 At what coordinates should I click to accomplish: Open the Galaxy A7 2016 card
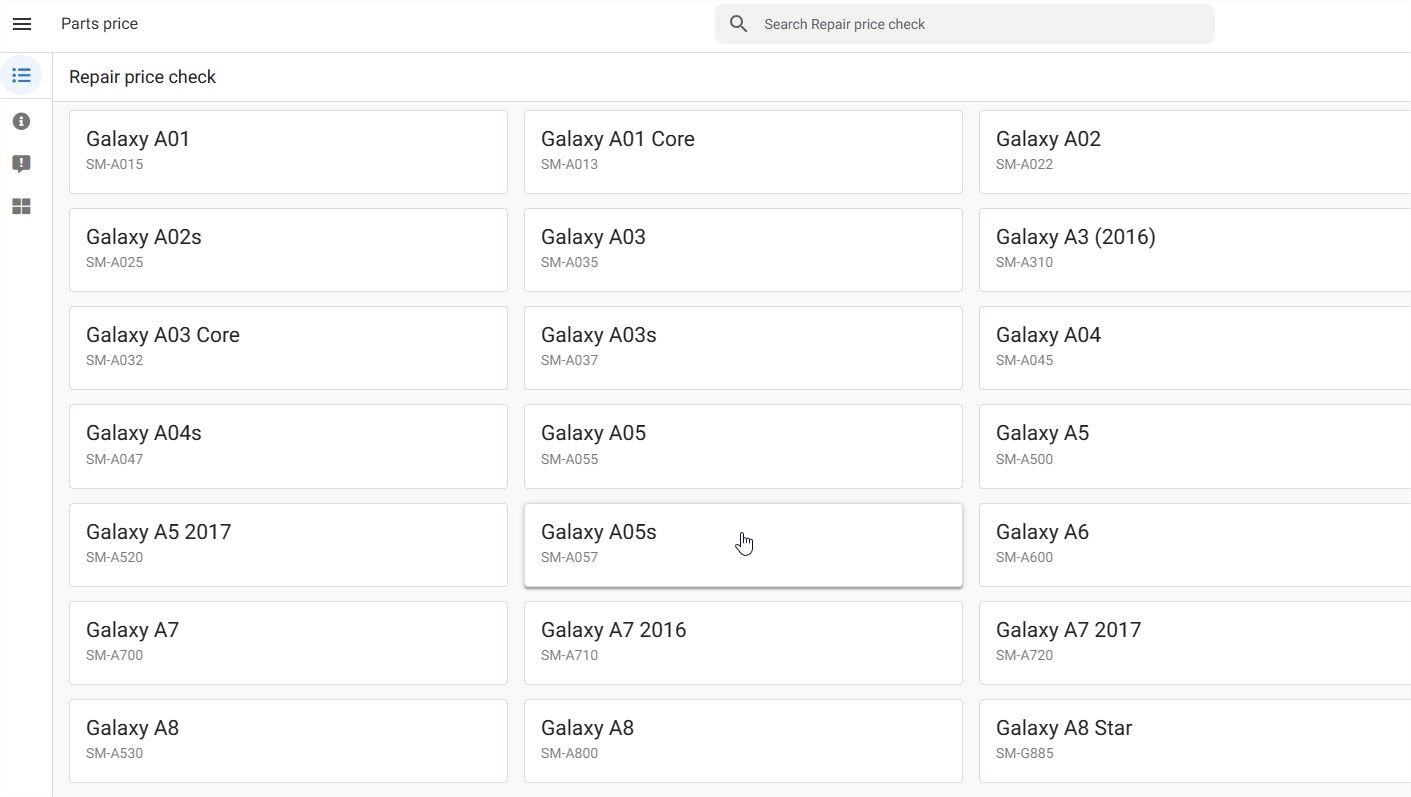743,643
